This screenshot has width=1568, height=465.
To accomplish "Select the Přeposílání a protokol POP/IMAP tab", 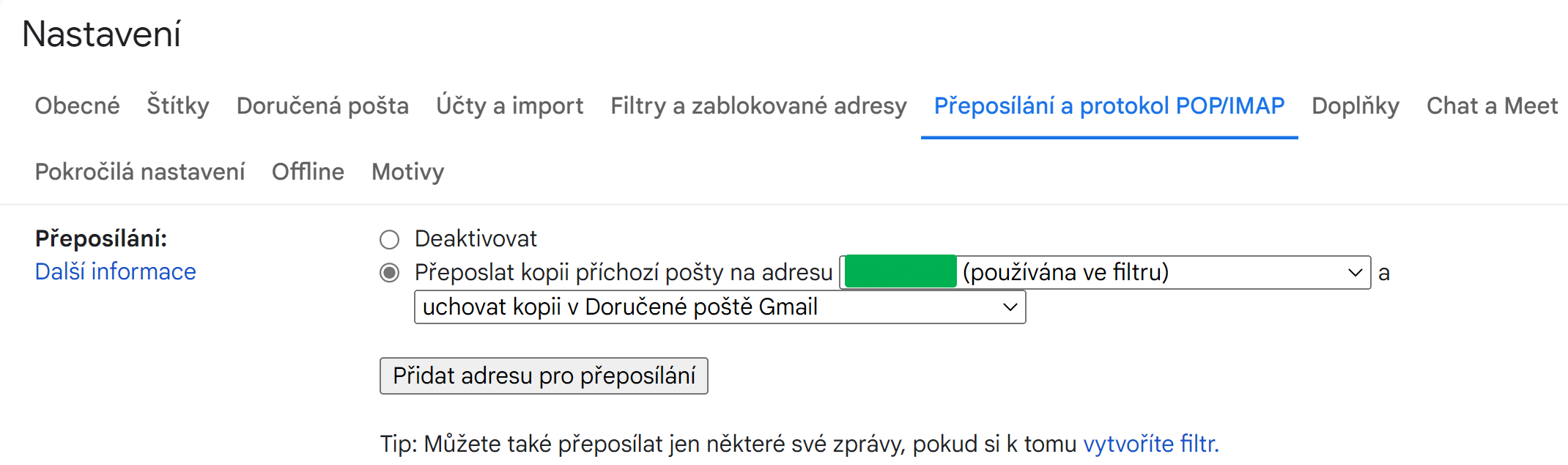I will pos(1109,106).
